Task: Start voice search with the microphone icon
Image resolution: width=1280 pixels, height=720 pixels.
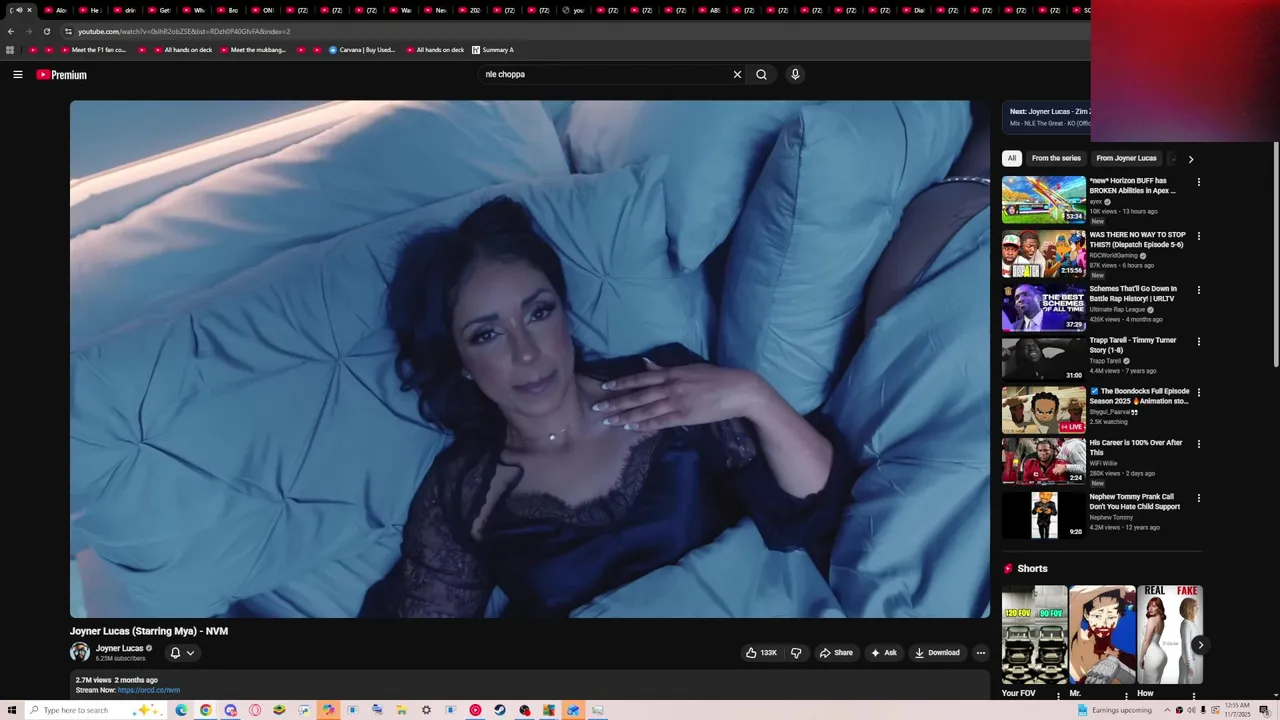Action: [795, 74]
